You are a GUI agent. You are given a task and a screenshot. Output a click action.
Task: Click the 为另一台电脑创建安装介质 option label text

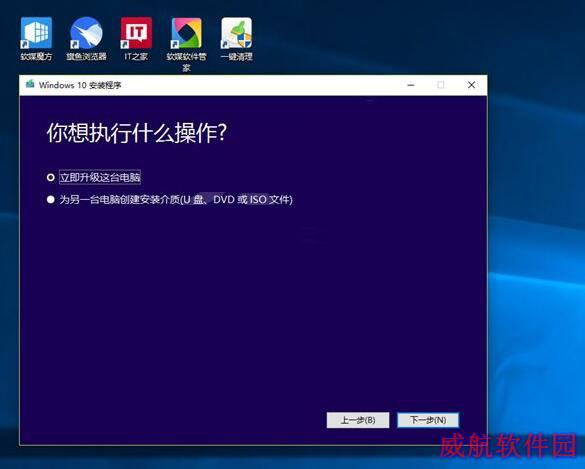coord(176,200)
